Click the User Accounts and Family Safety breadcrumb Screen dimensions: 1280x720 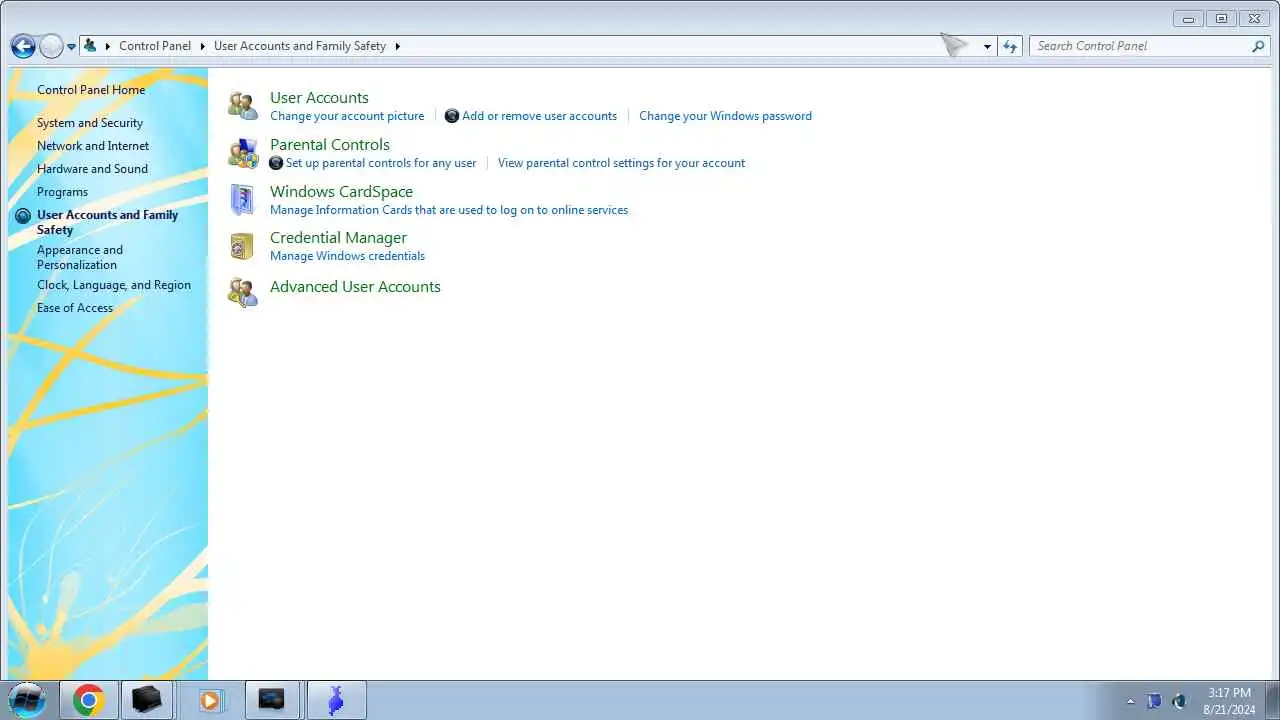300,46
